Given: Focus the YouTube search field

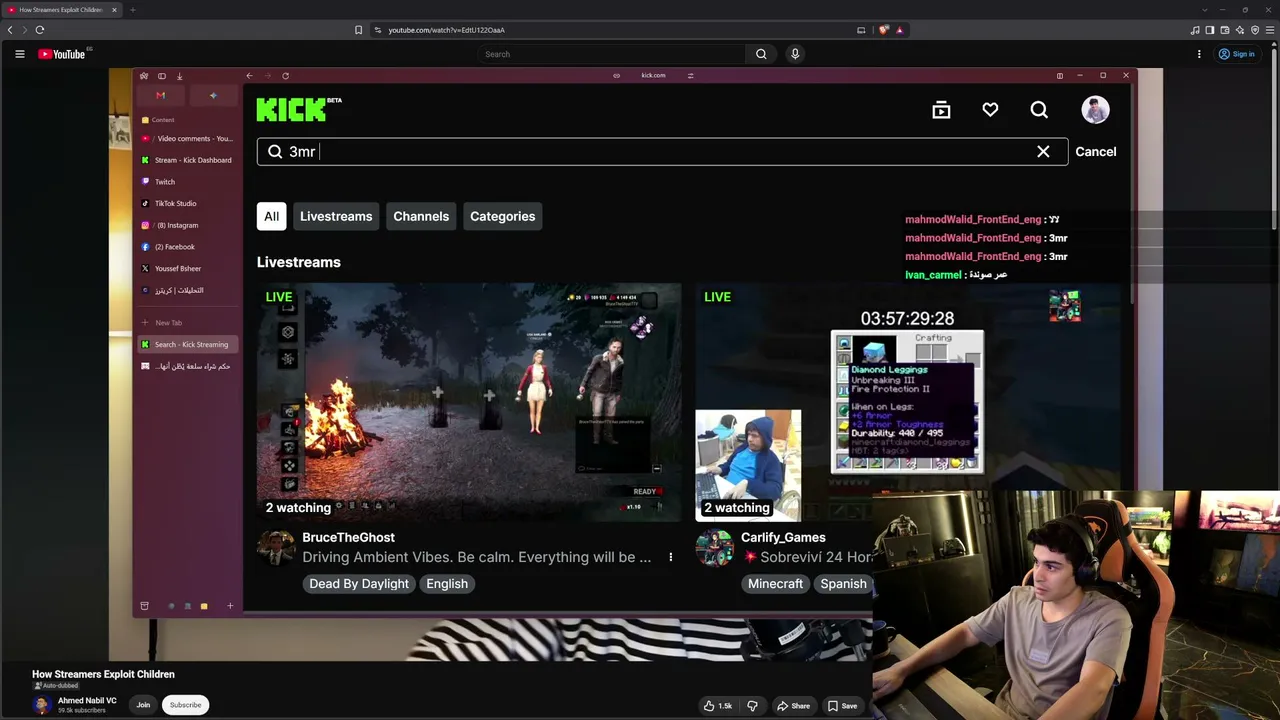Looking at the screenshot, I should [611, 54].
